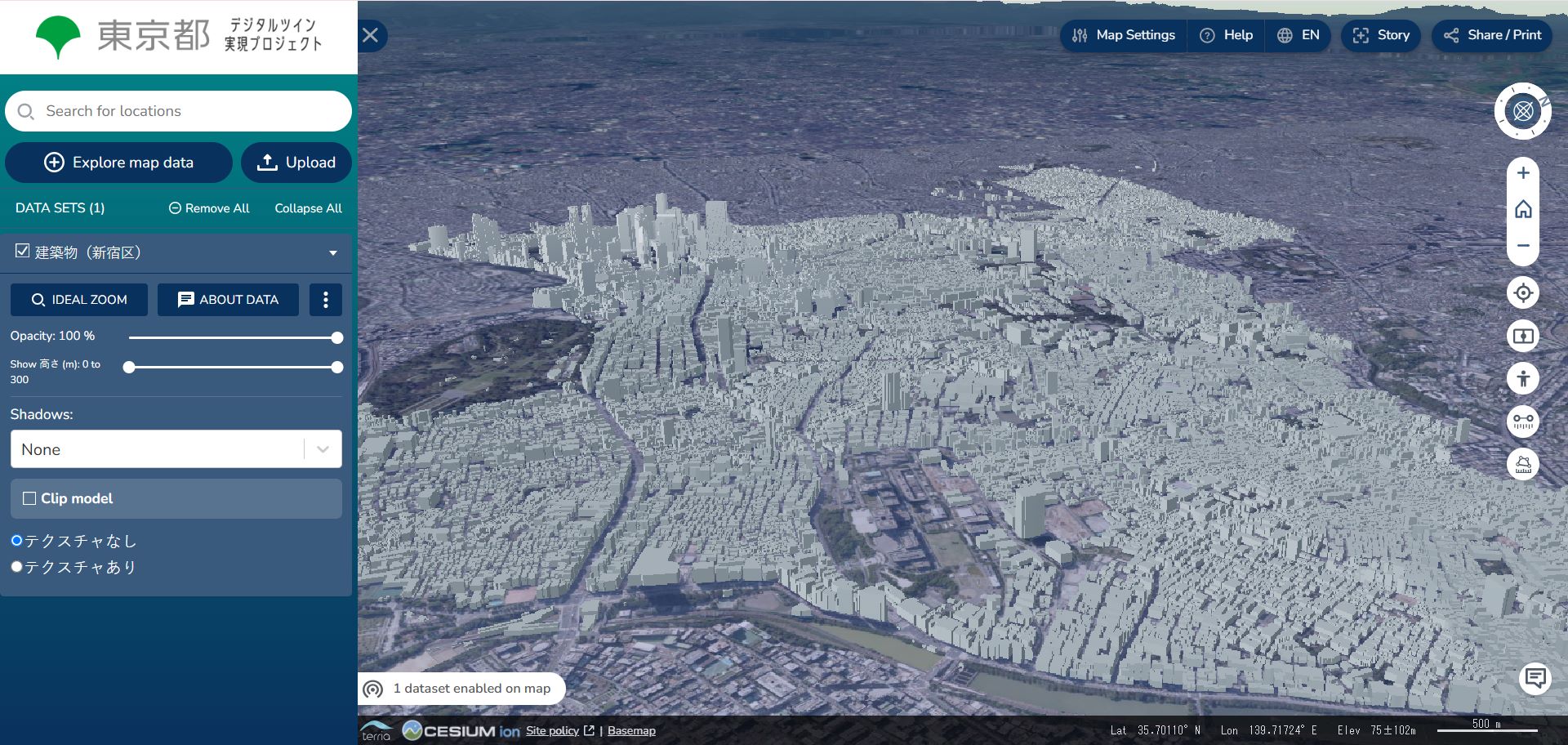
Task: Uncheck the 建築物（新宿区）dataset checkbox
Action: click(x=23, y=251)
